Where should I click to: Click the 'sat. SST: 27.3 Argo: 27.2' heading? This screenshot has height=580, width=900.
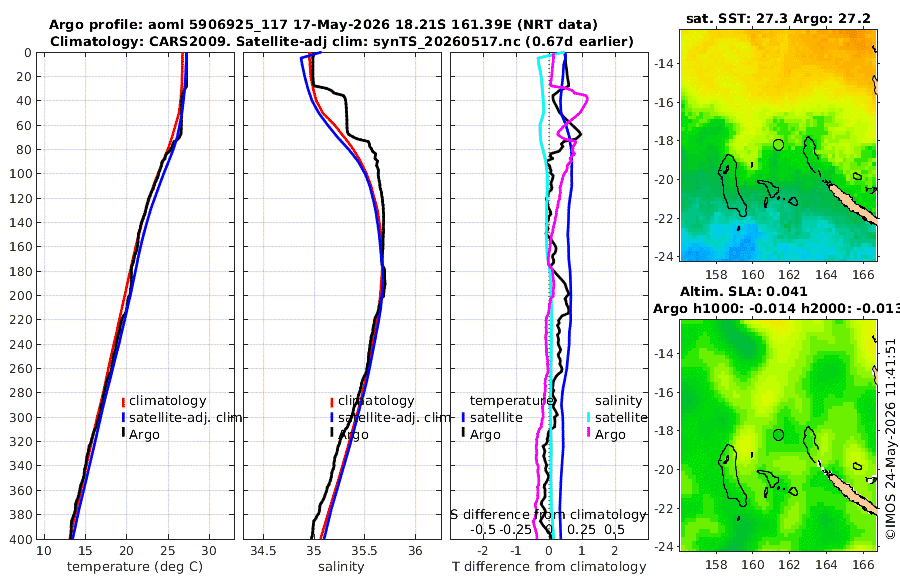778,18
